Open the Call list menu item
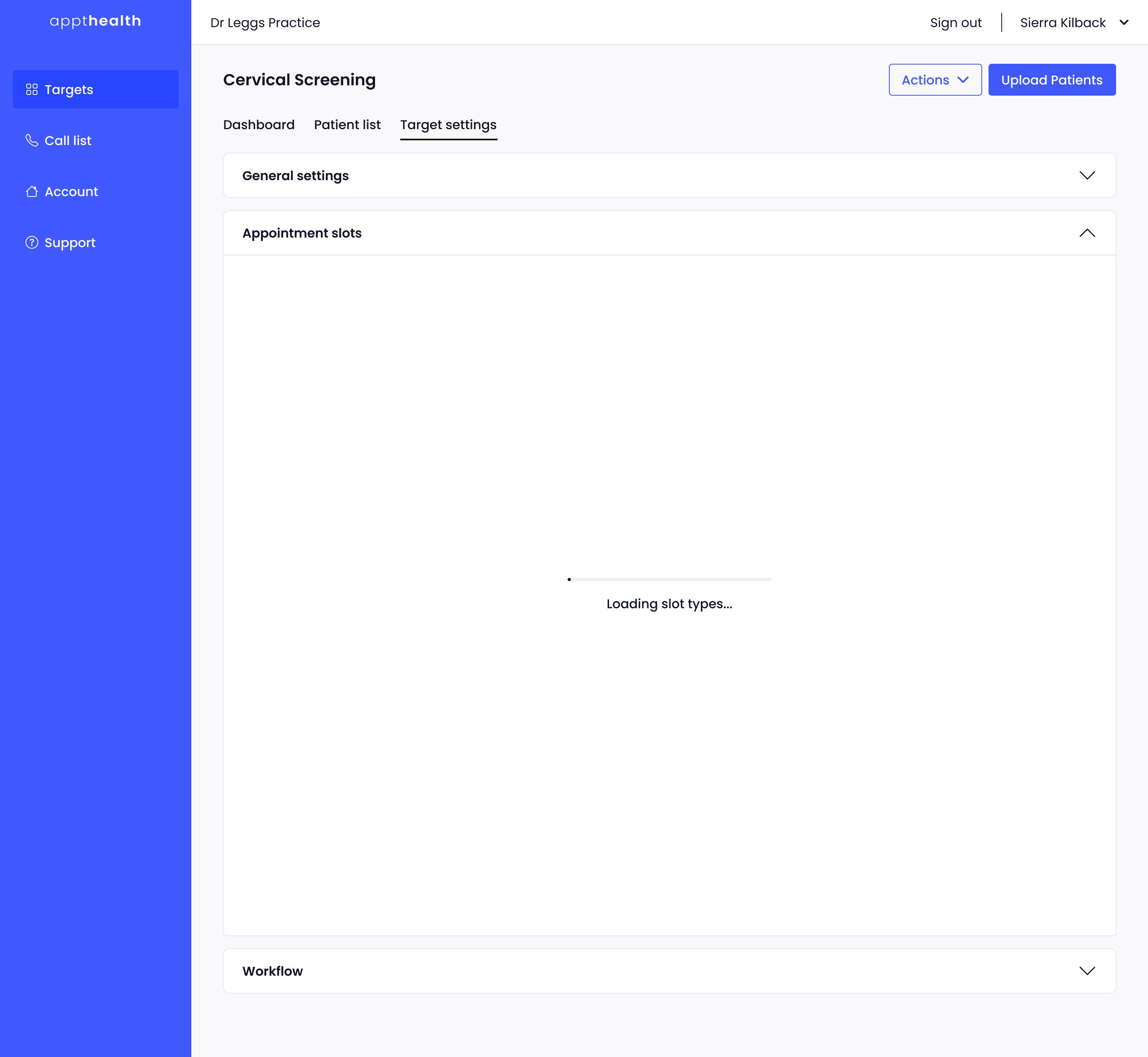Image resolution: width=1148 pixels, height=1057 pixels. tap(68, 141)
